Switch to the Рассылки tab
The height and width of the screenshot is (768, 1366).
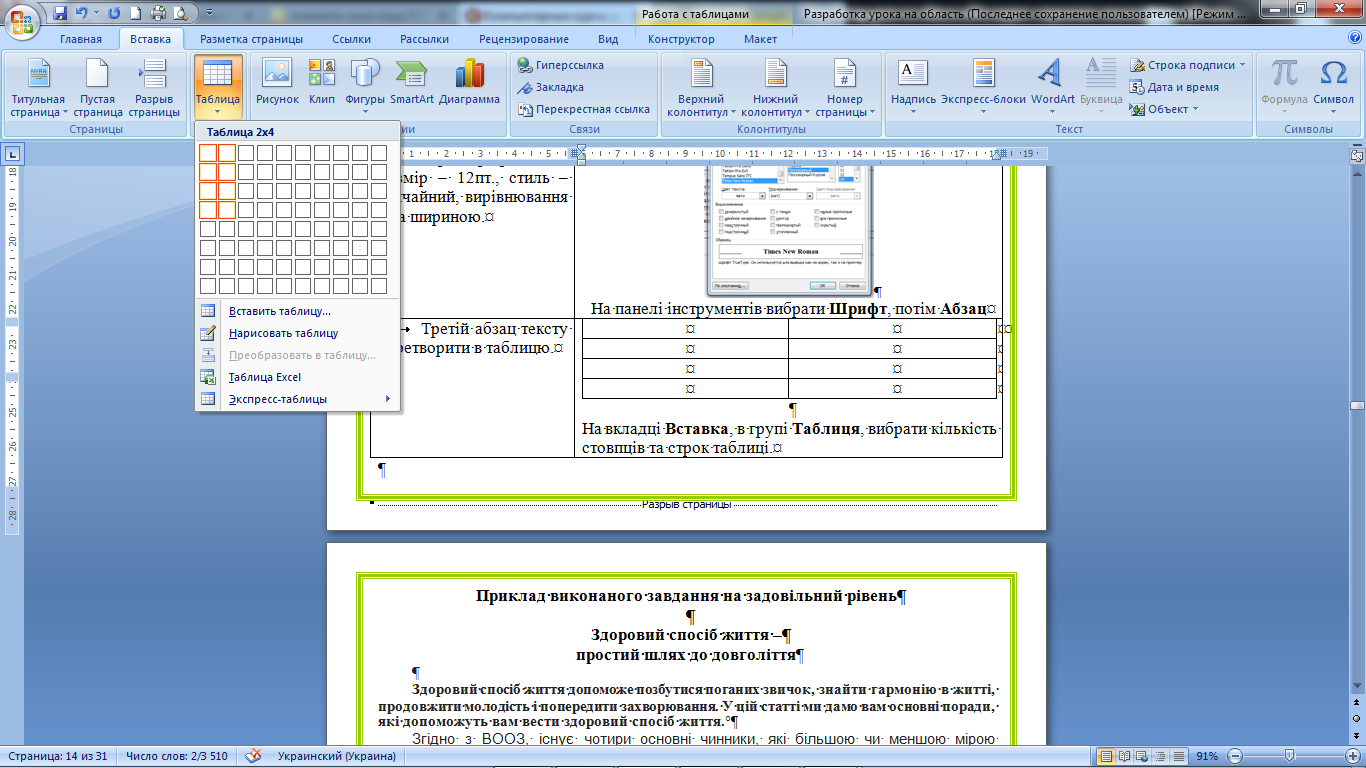pyautogui.click(x=424, y=39)
